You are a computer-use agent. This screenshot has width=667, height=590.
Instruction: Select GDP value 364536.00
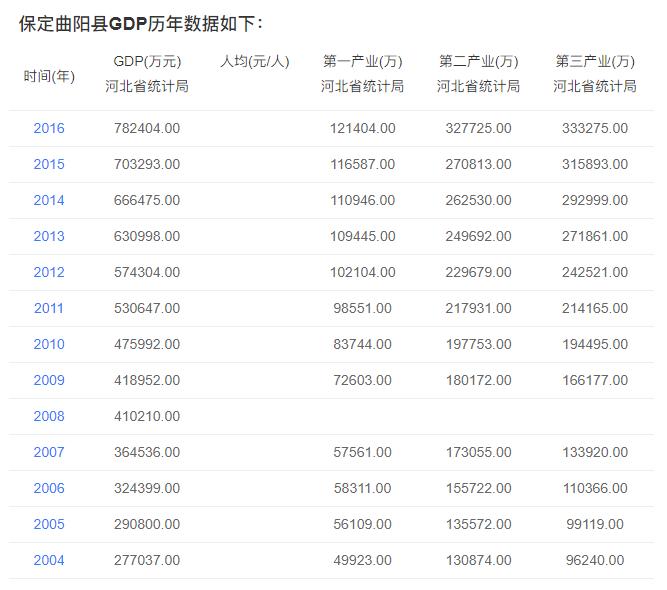coord(147,452)
